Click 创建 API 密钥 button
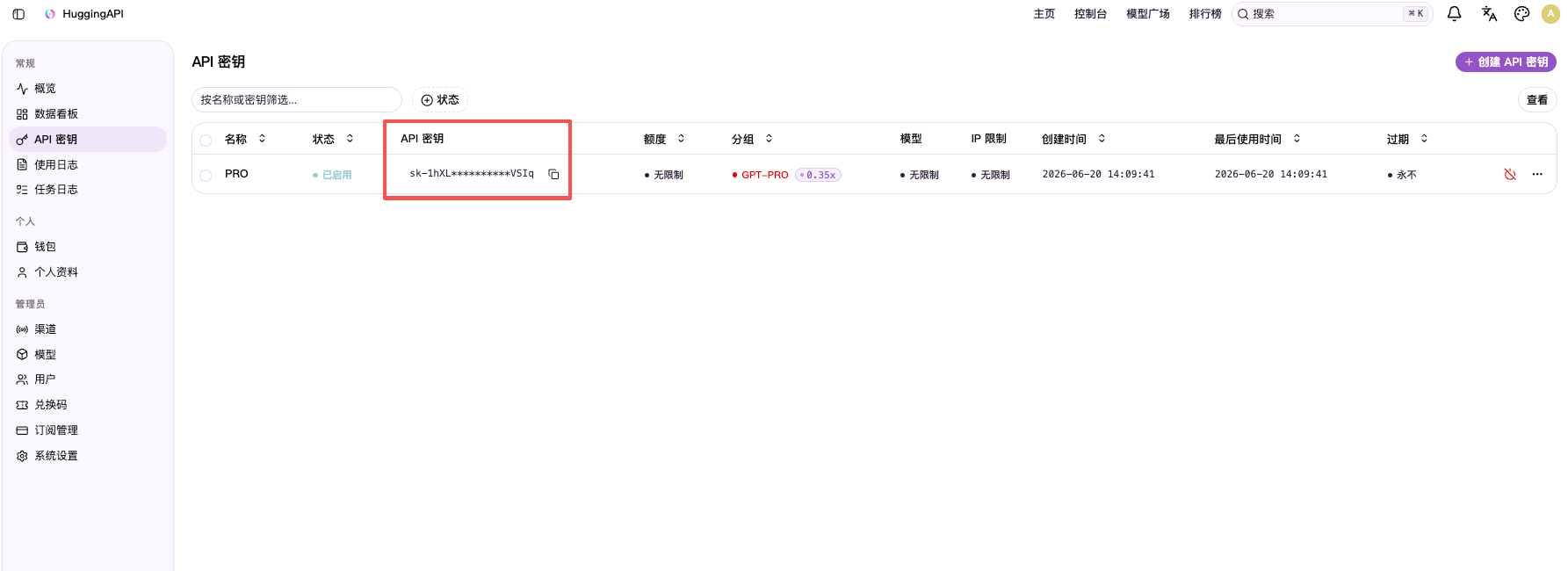Image resolution: width=1568 pixels, height=571 pixels. point(1506,61)
